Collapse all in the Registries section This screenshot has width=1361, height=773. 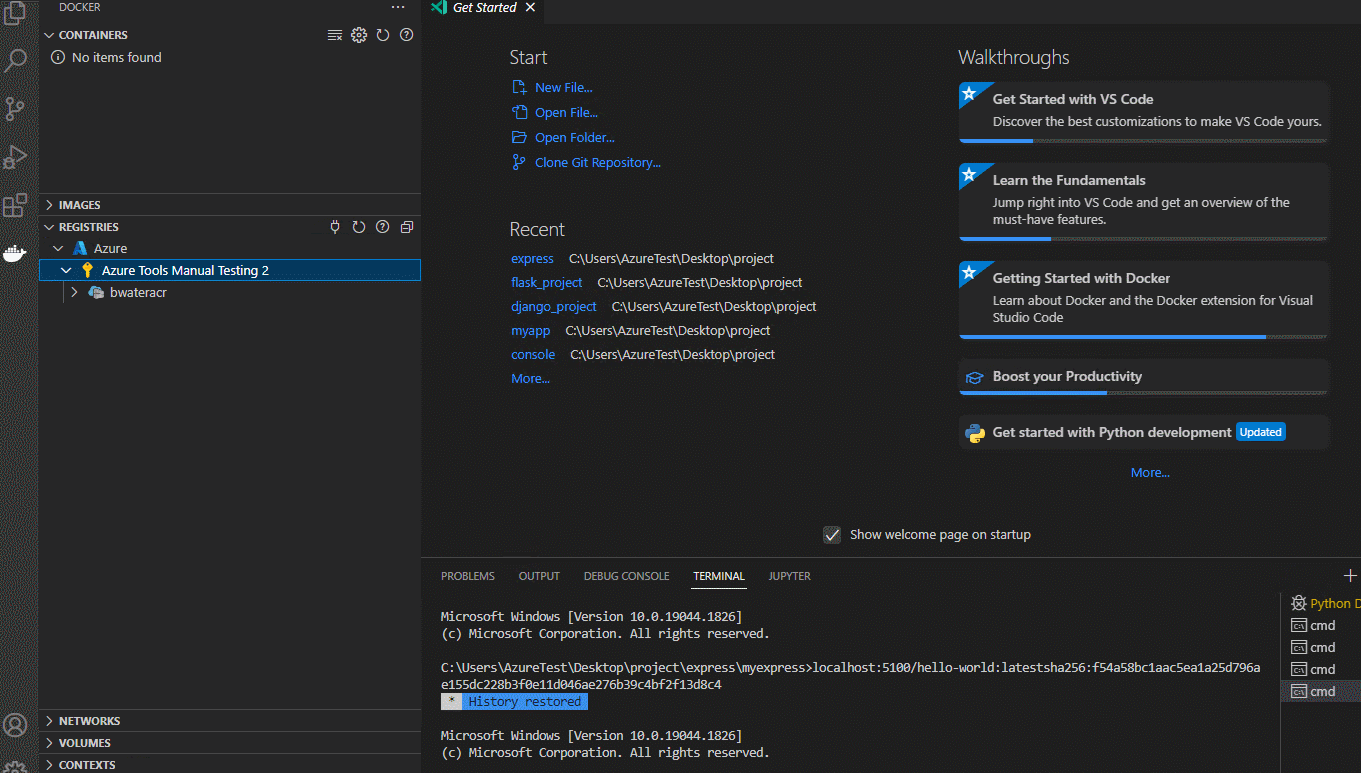[406, 227]
